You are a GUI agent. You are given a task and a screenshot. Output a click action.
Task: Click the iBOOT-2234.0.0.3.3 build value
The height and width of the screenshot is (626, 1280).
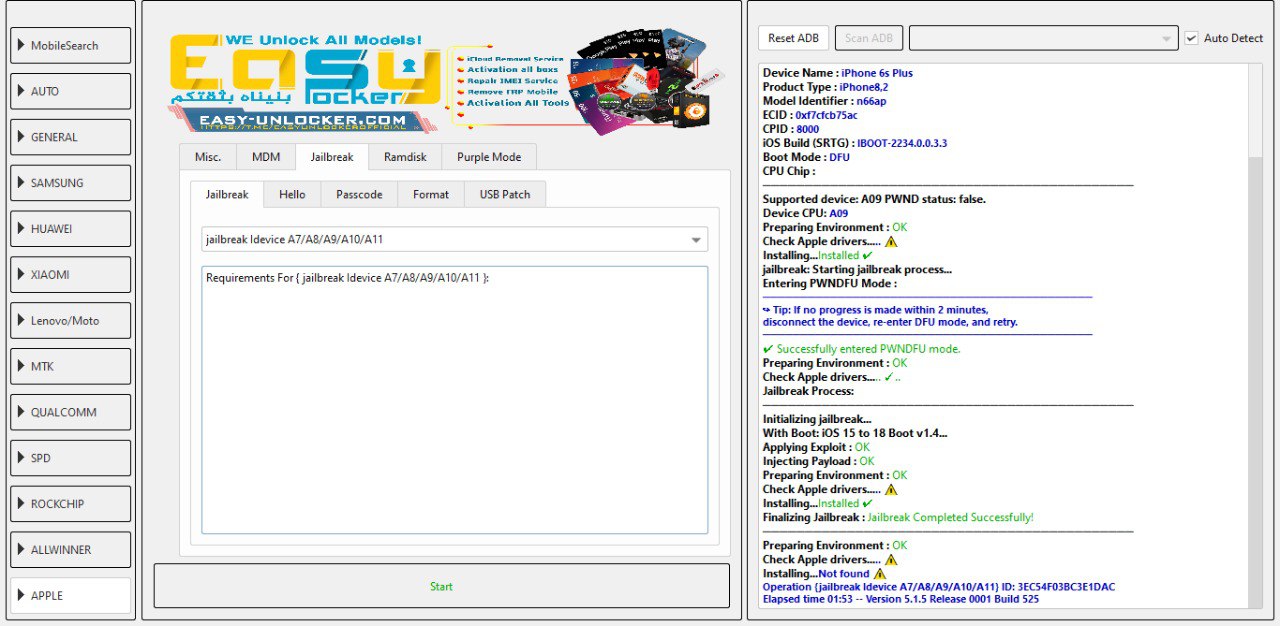point(902,143)
